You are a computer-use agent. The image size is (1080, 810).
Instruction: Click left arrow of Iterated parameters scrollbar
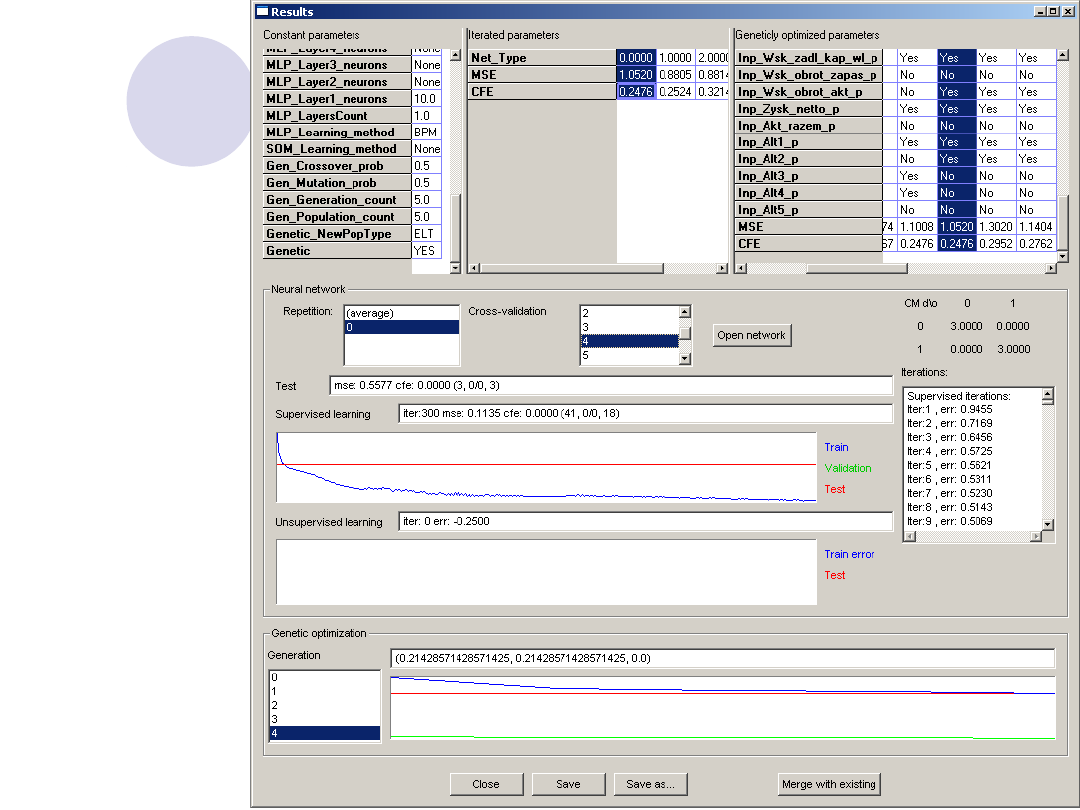pos(473,268)
